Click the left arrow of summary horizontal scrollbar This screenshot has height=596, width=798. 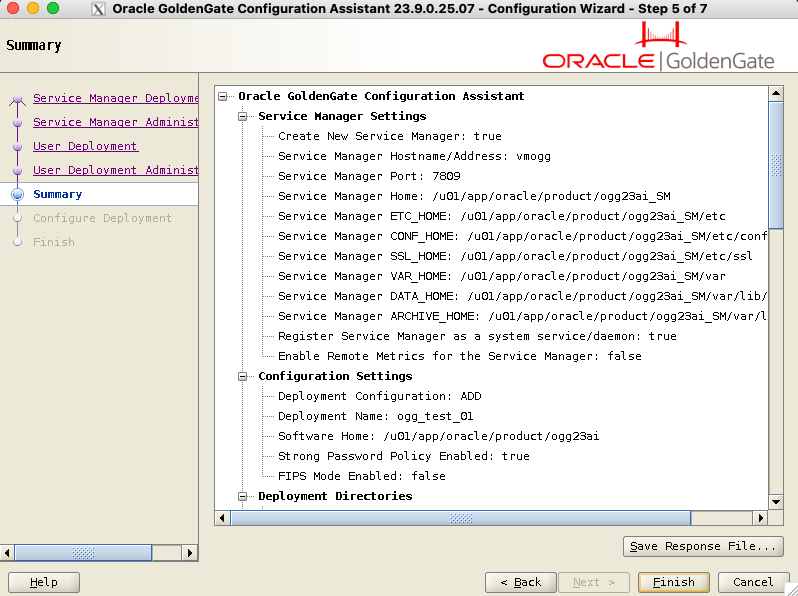[x=223, y=518]
